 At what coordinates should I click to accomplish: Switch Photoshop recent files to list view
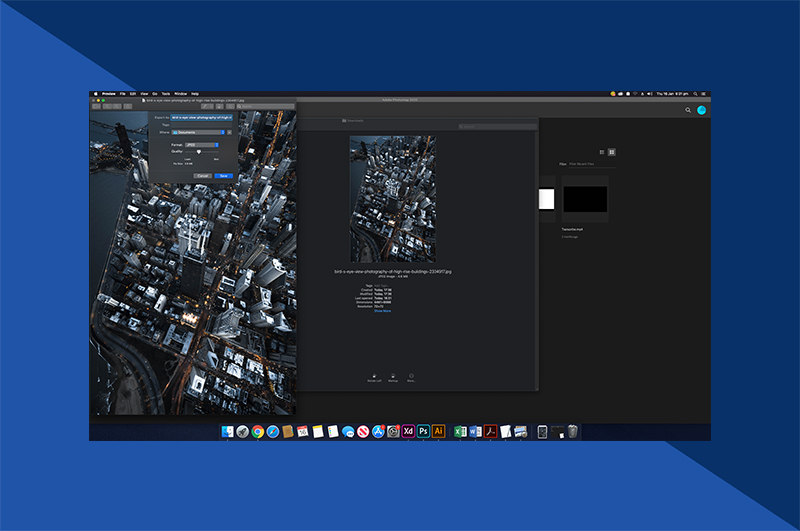click(x=602, y=152)
